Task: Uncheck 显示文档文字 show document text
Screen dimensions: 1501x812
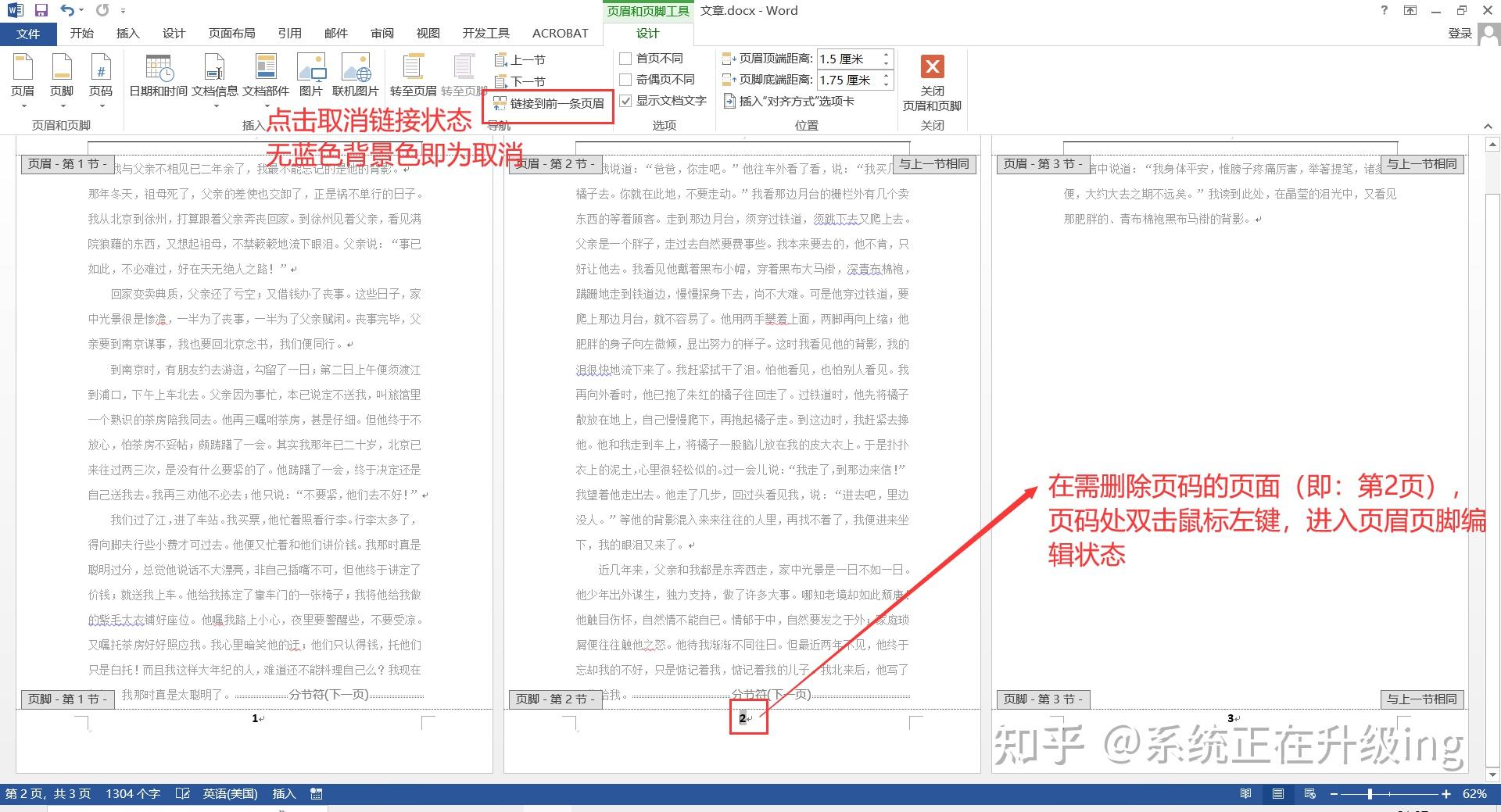Action: [663, 101]
